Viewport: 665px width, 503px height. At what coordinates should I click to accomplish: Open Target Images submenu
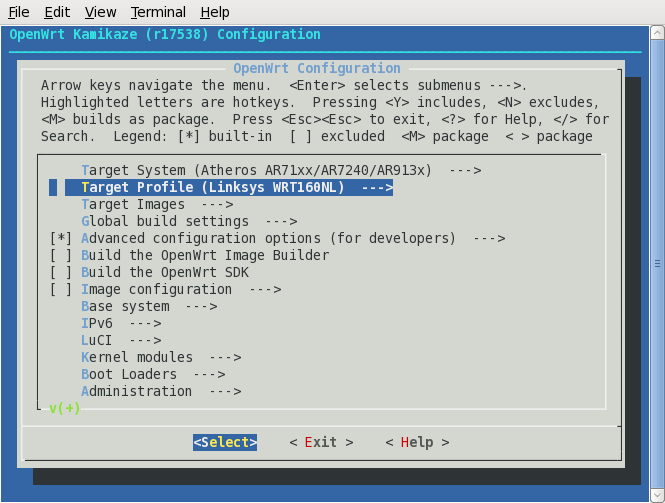pyautogui.click(x=157, y=204)
